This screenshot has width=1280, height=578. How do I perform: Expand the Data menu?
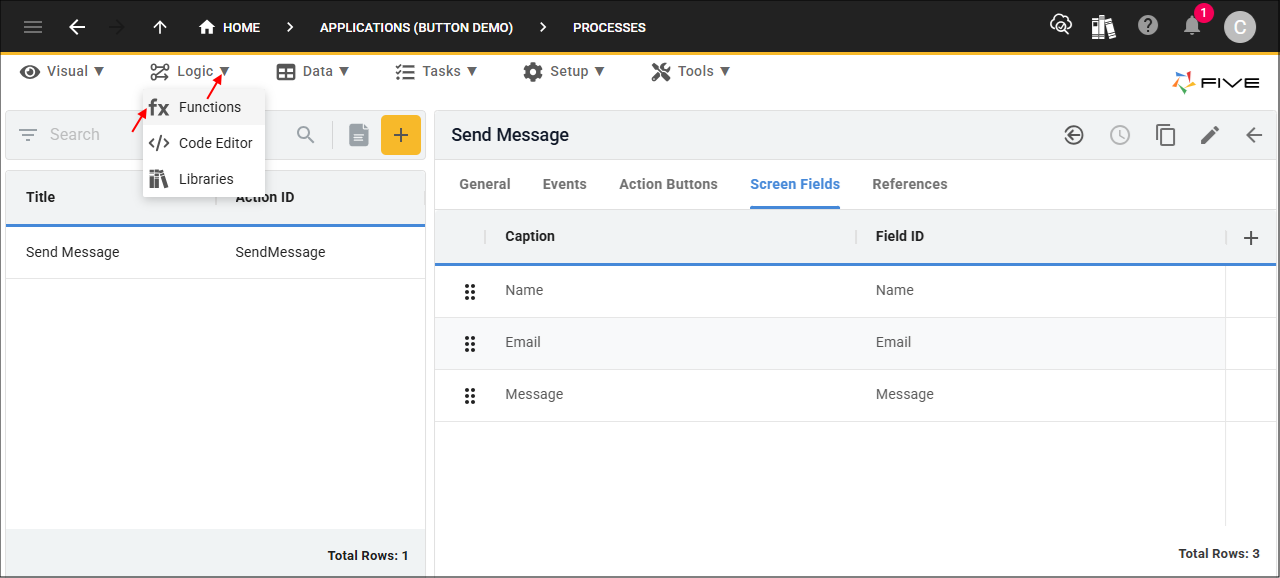pyautogui.click(x=313, y=71)
